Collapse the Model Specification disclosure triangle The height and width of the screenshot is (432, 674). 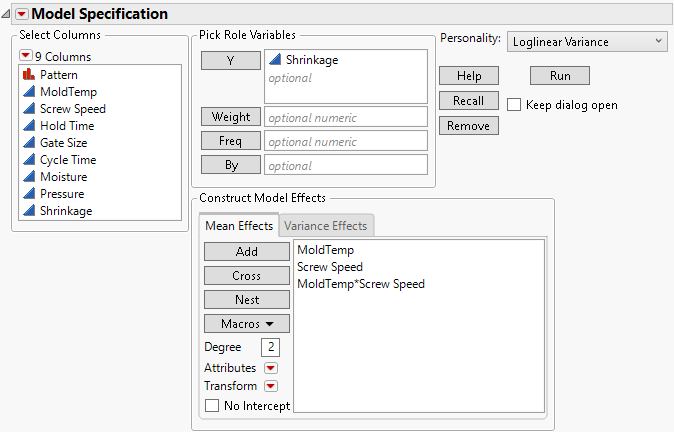pyautogui.click(x=7, y=14)
